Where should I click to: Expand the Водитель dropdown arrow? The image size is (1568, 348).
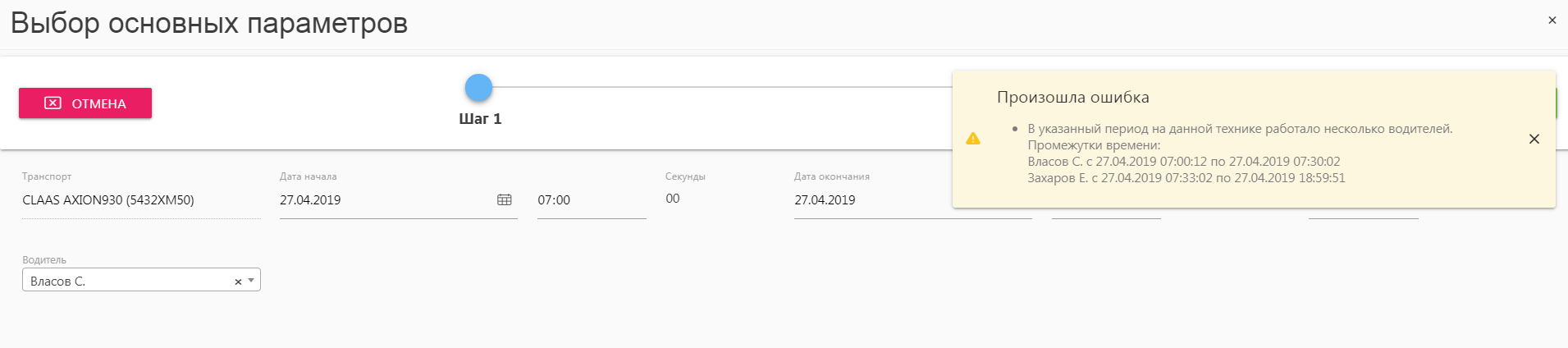251,281
